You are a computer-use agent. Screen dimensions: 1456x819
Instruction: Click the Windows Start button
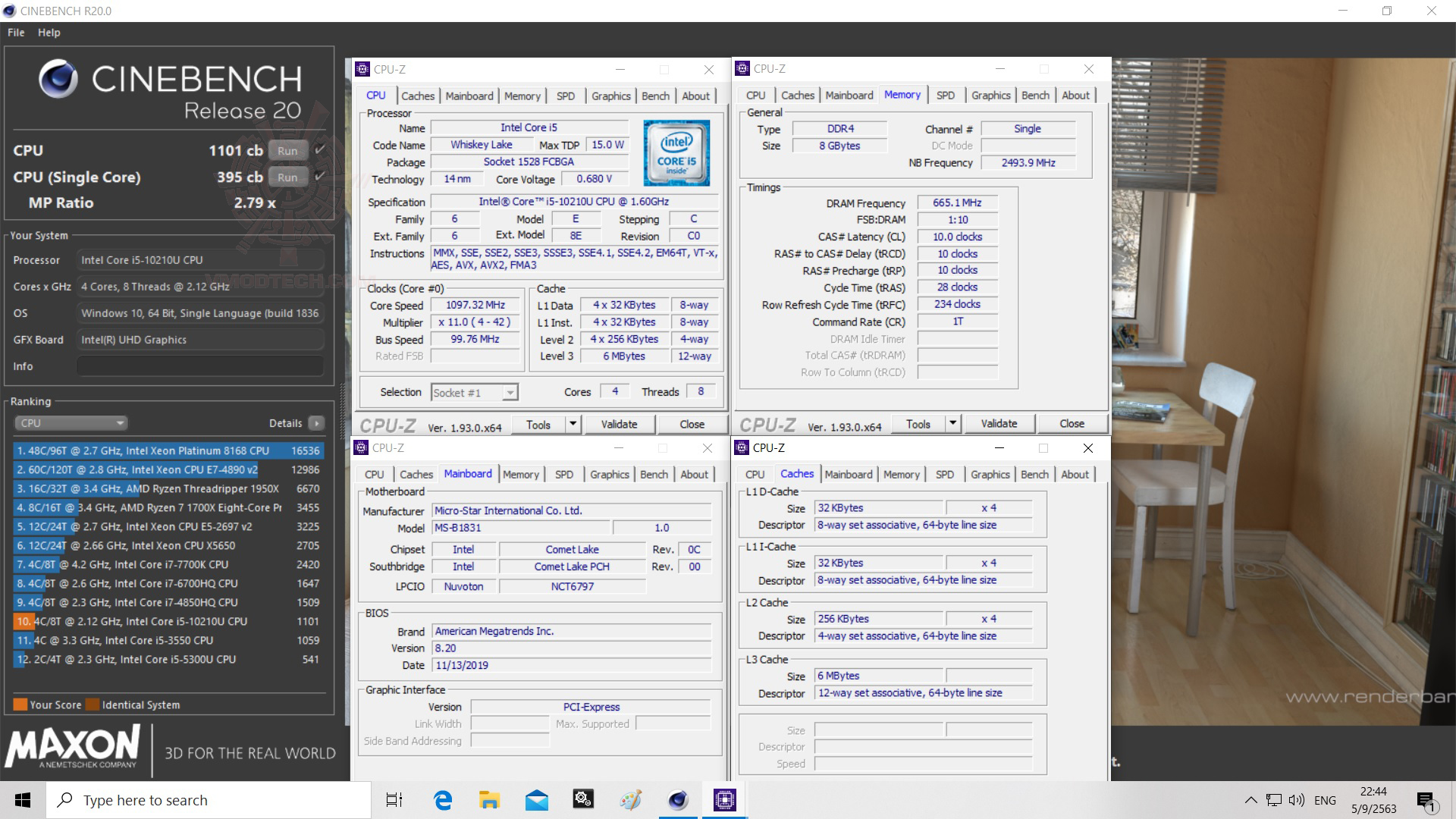pos(22,799)
